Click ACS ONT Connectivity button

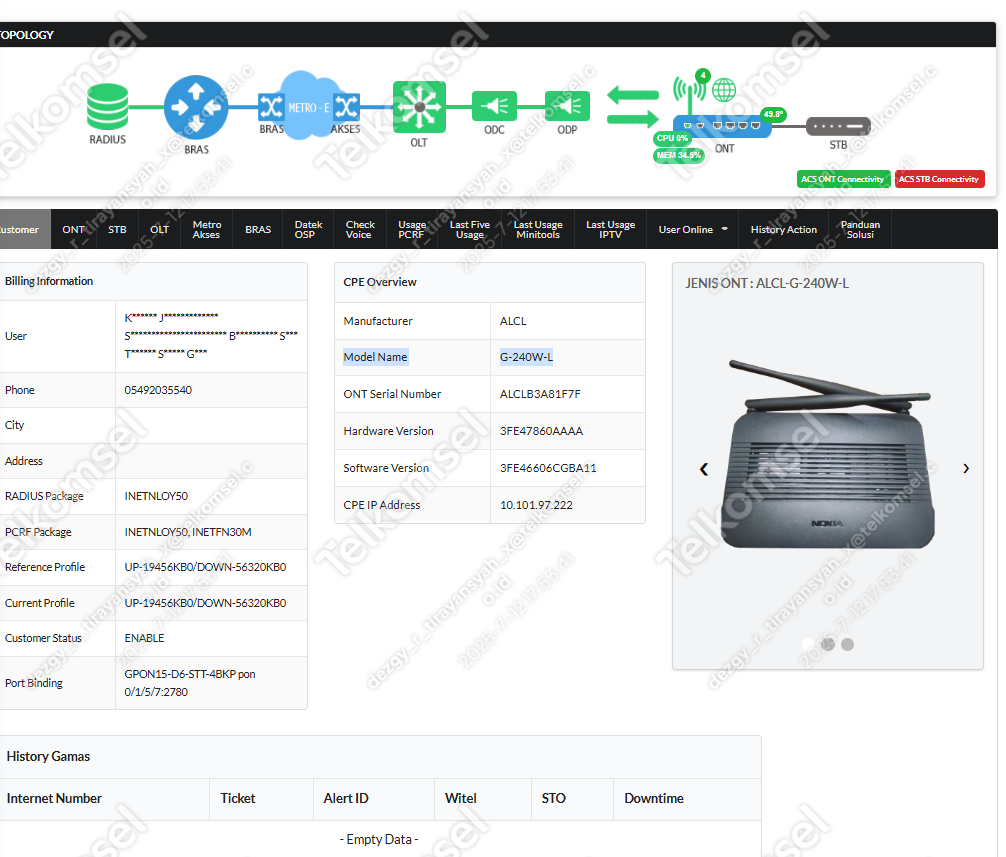coord(843,179)
